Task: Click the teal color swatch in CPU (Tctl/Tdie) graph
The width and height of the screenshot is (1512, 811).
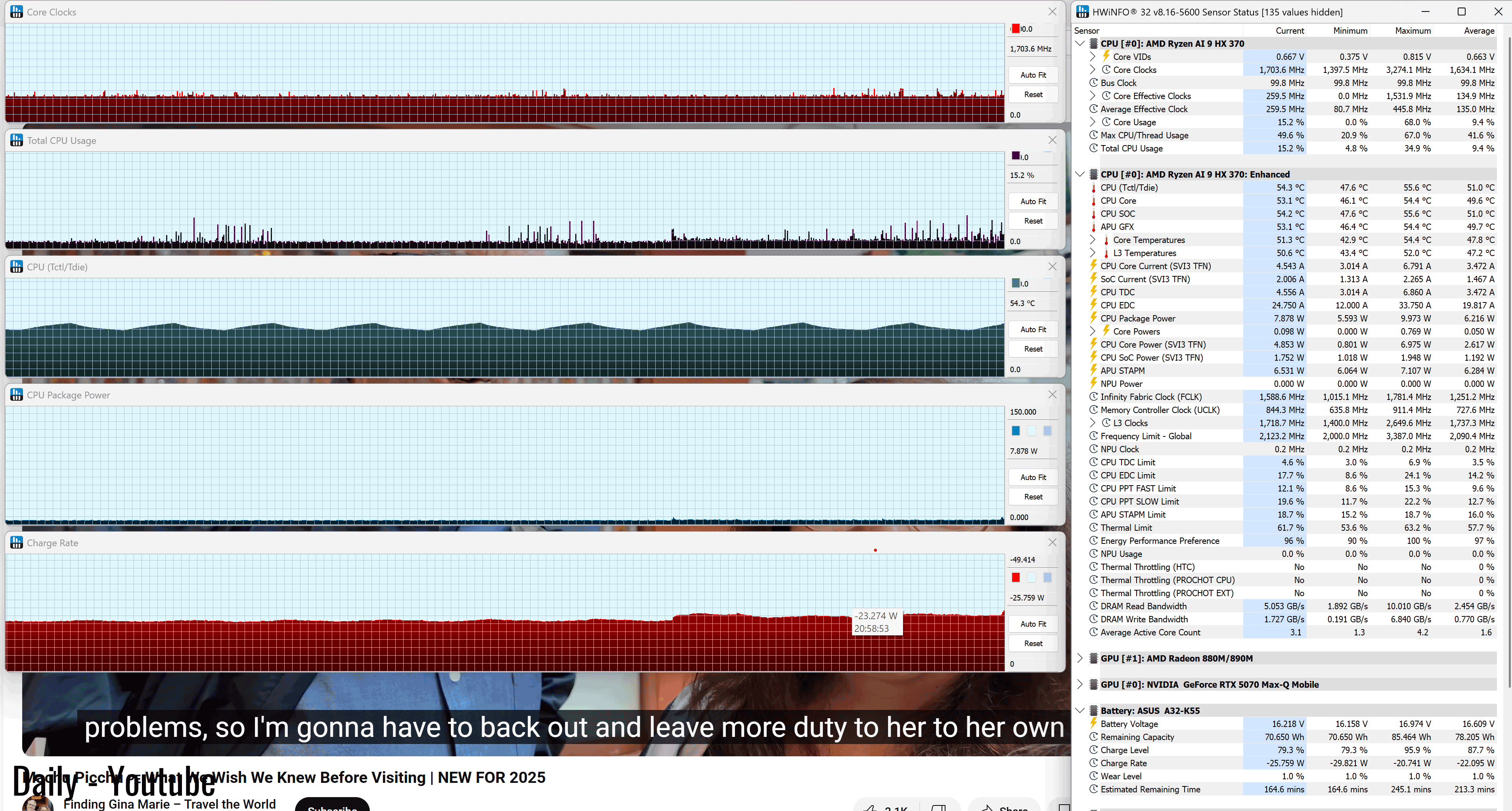Action: tap(1015, 283)
